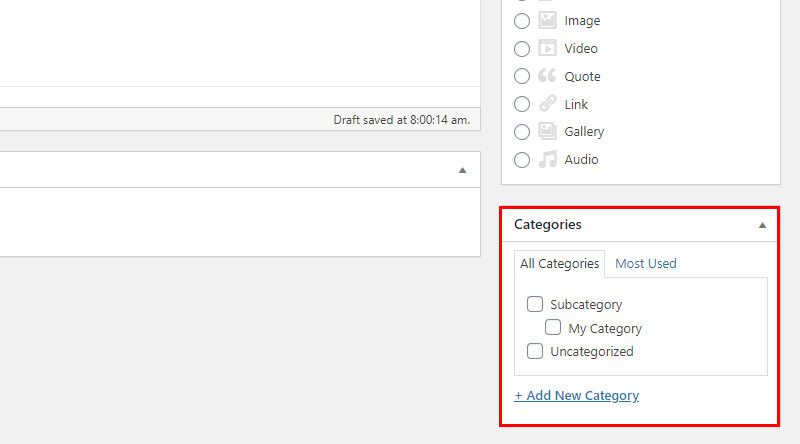Select the Audio format radio button
Screen dimensions: 800x444
tap(522, 160)
